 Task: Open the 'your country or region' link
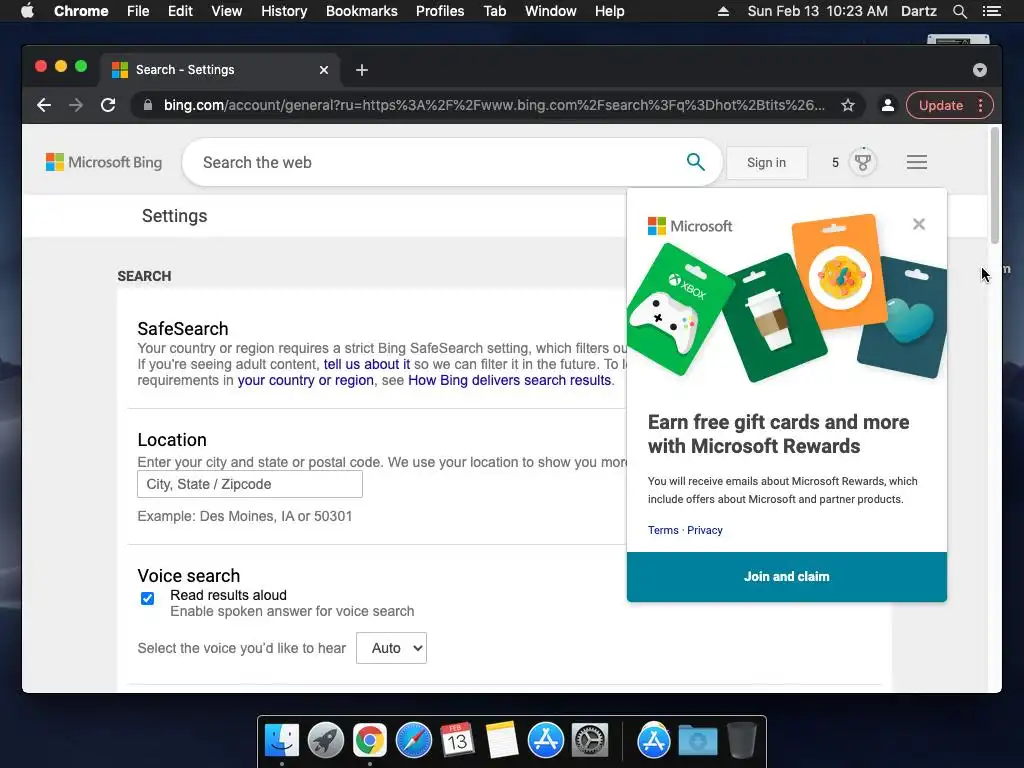pos(306,380)
